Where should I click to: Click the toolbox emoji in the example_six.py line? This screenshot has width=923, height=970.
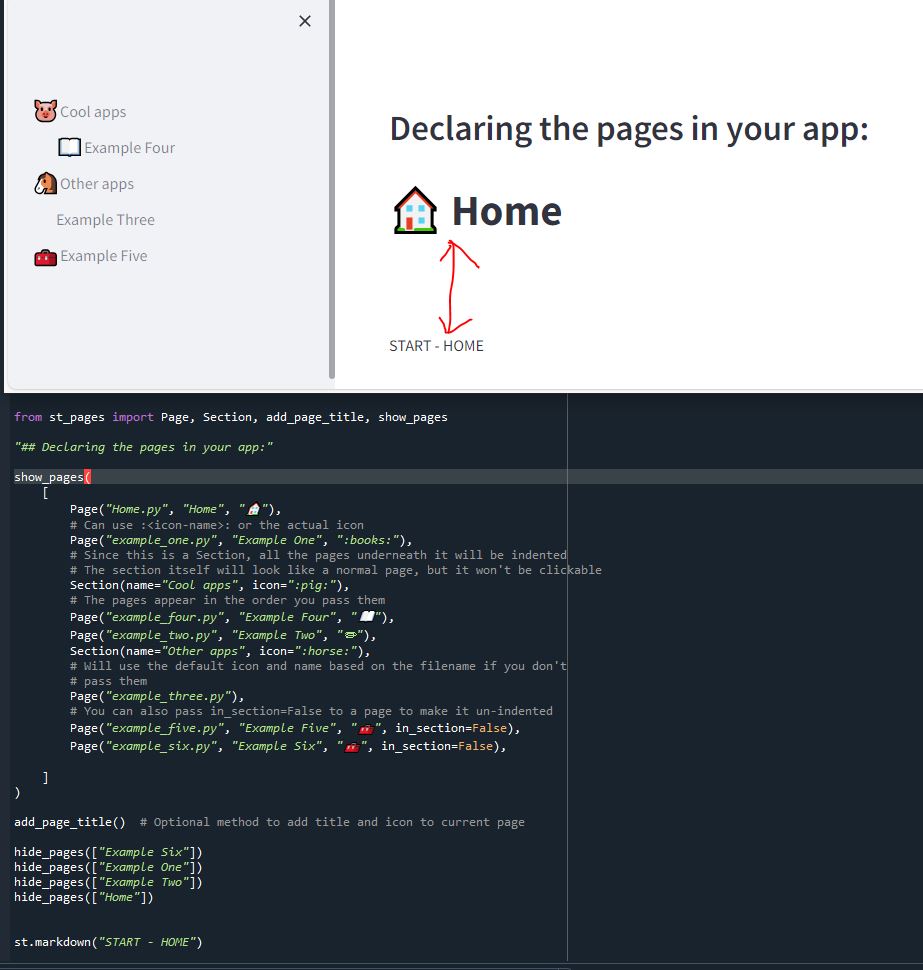(x=354, y=745)
